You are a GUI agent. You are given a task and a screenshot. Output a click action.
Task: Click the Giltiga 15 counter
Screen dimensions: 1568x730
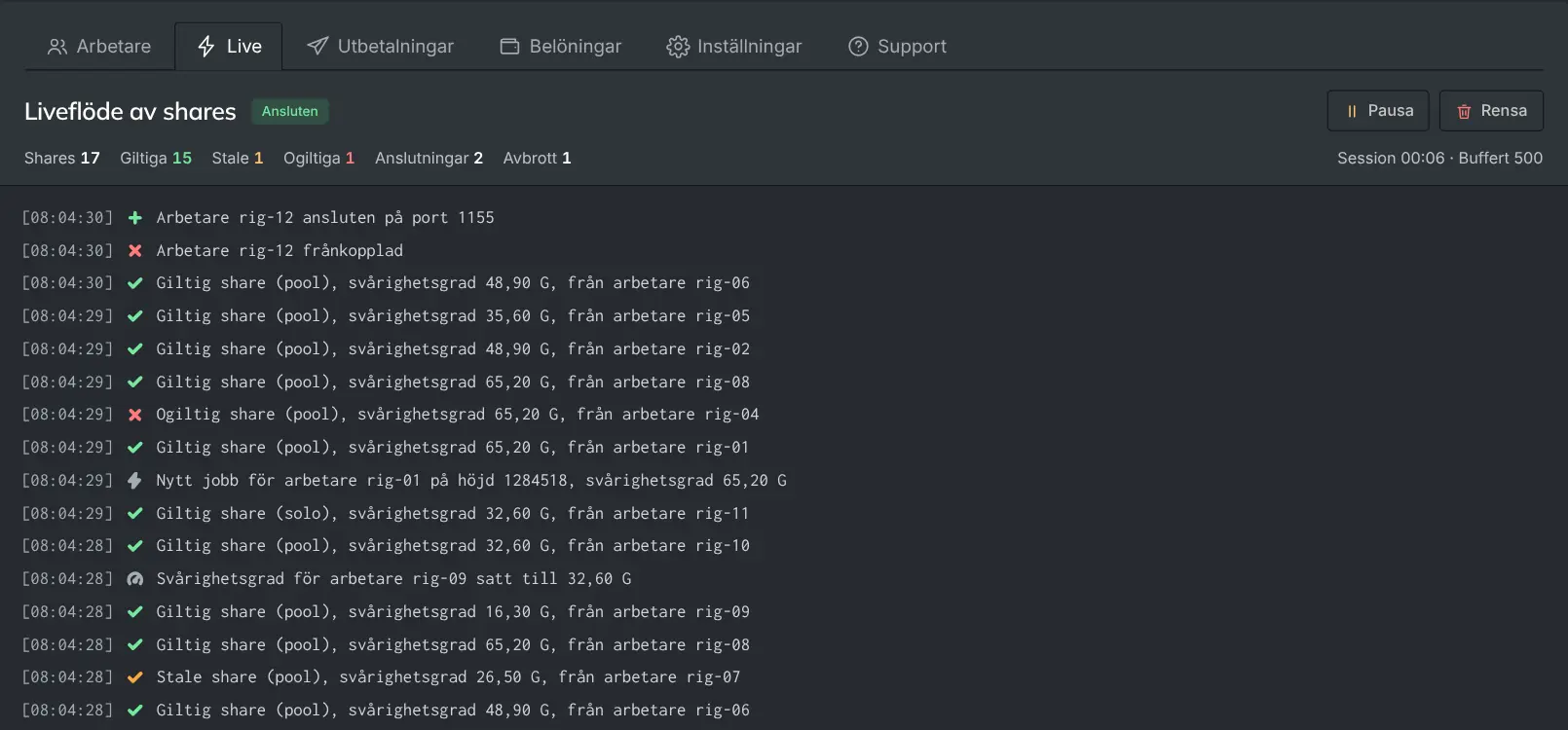[x=156, y=158]
